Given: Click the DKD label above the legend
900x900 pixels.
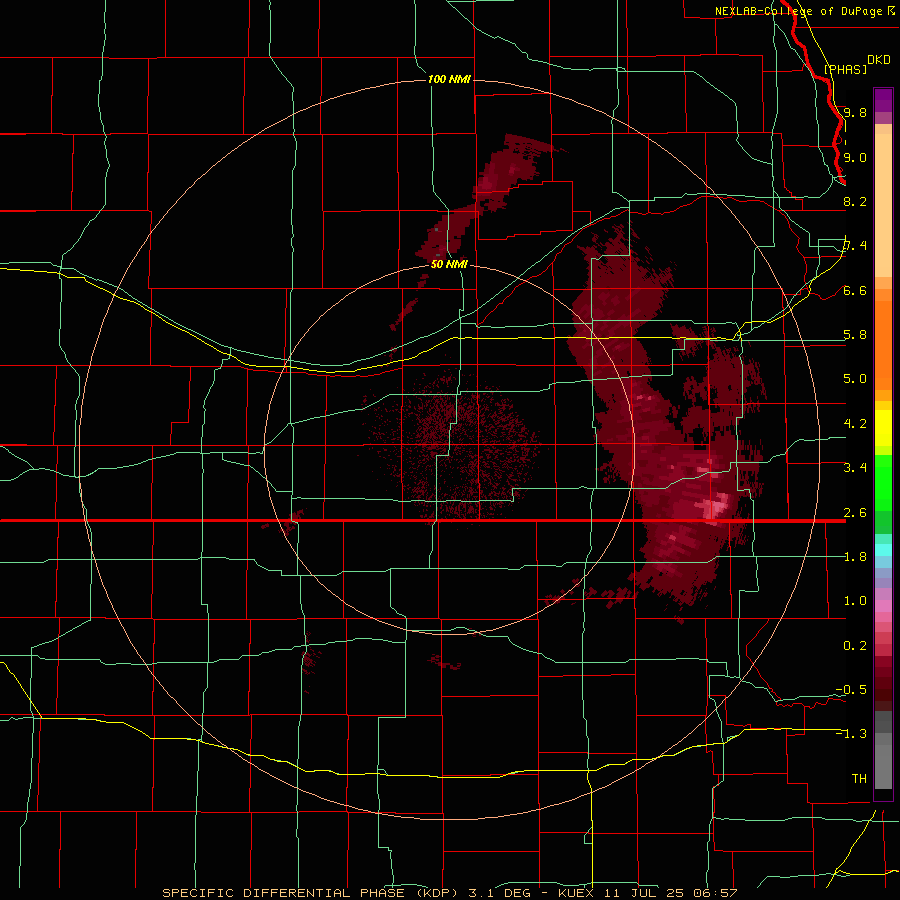Looking at the screenshot, I should pyautogui.click(x=879, y=59).
